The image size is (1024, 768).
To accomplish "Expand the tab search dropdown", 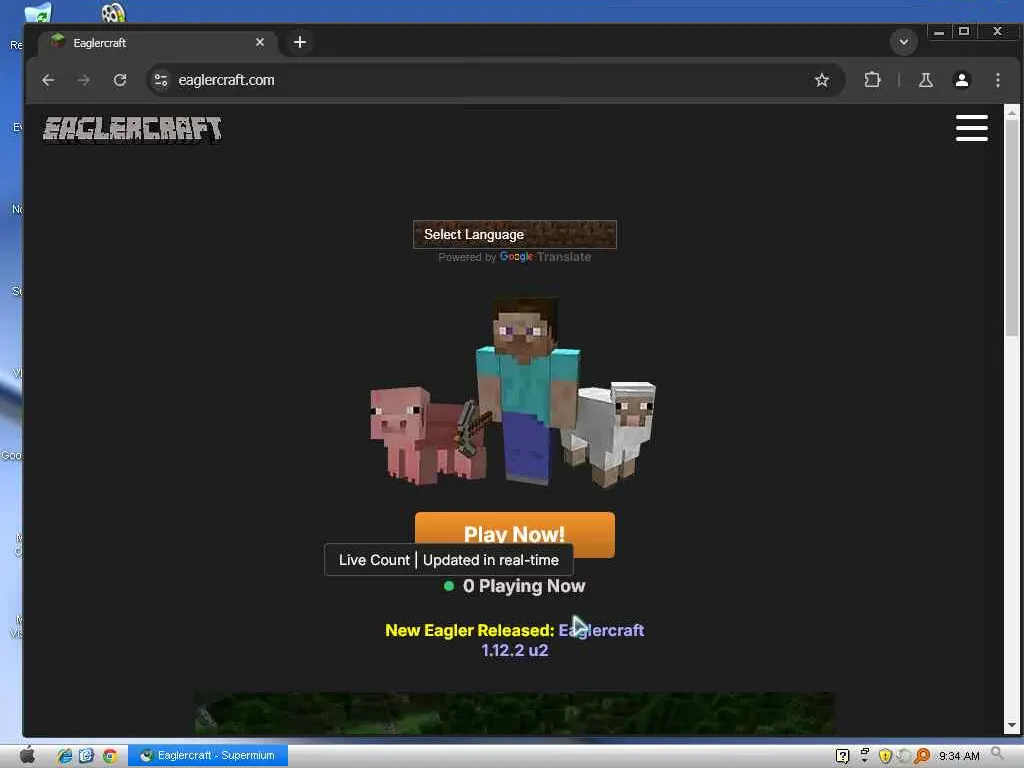I will point(904,42).
